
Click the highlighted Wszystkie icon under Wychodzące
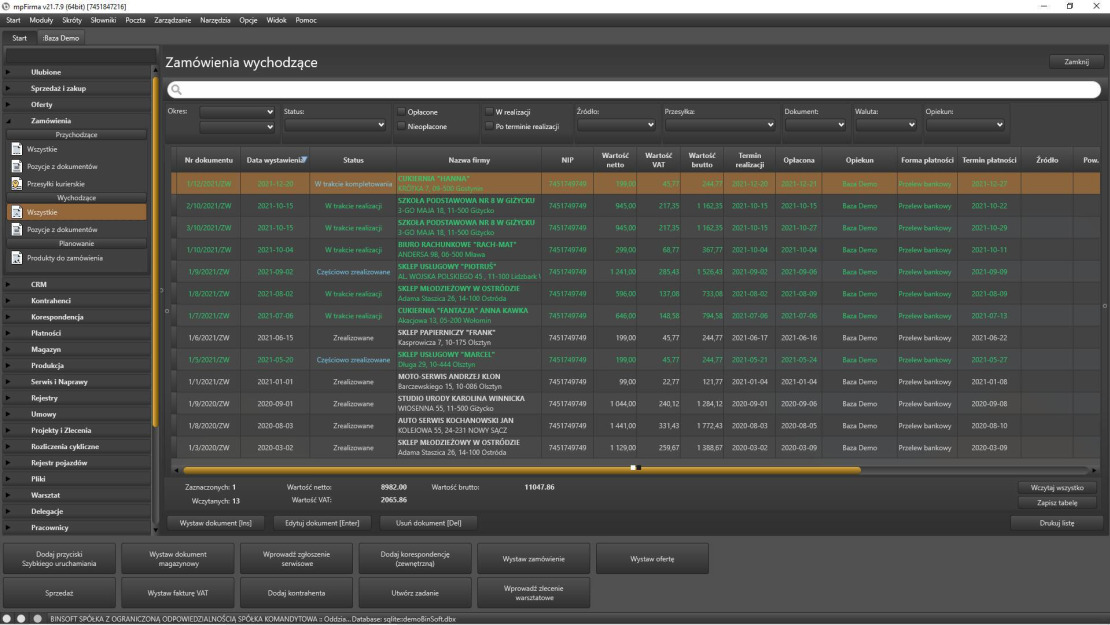click(16, 212)
